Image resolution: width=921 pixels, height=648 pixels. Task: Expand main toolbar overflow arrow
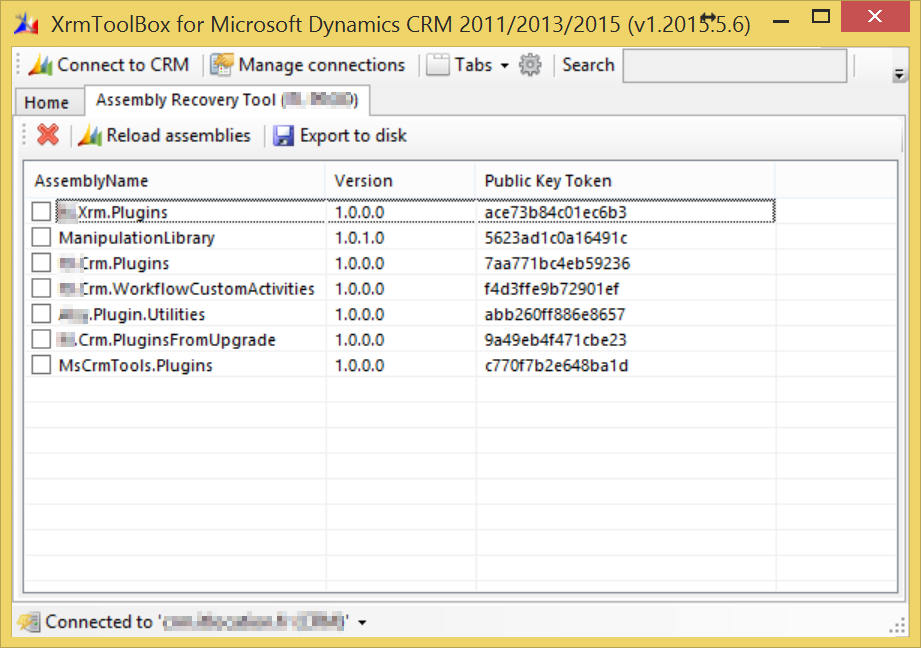898,75
